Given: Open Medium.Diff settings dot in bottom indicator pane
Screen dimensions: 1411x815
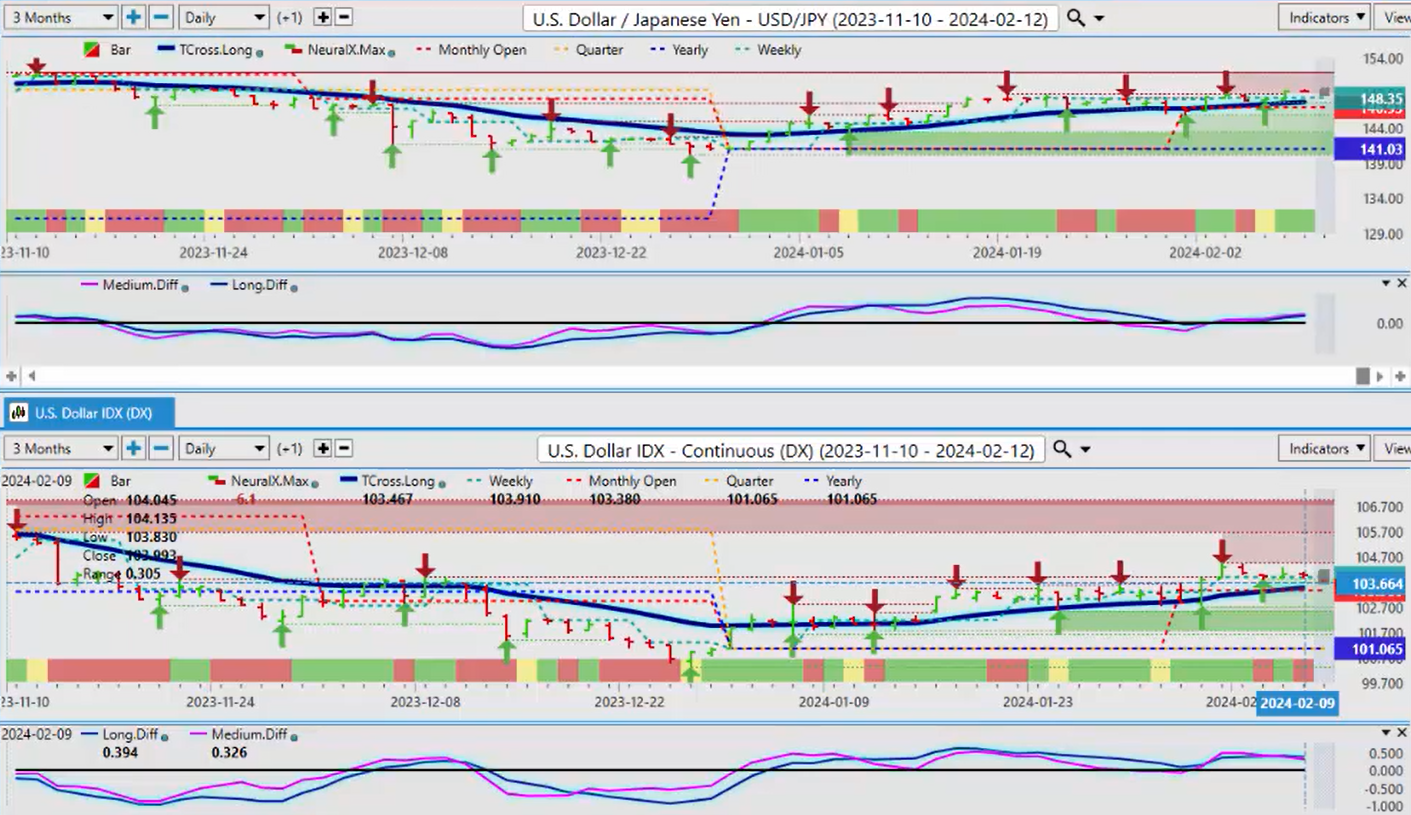Looking at the screenshot, I should pyautogui.click(x=293, y=736).
